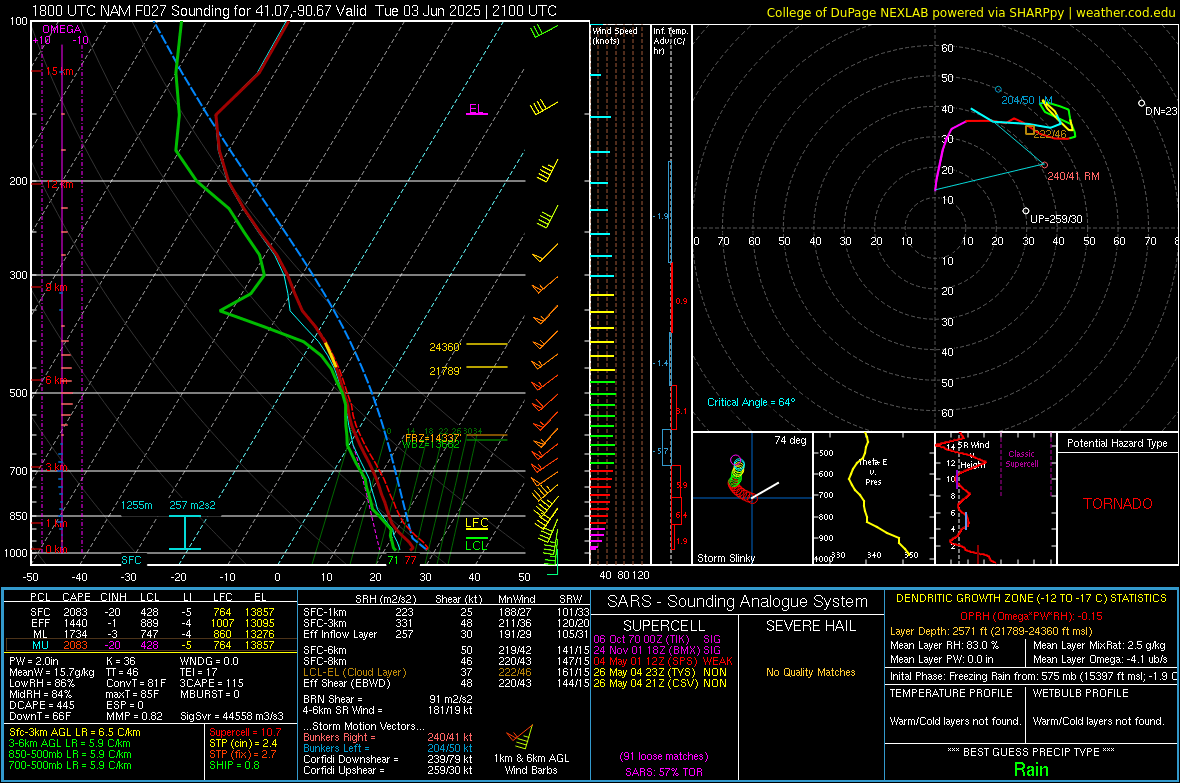Click the Eff Inflow Layer row label
The height and width of the screenshot is (783, 1180).
pos(342,635)
